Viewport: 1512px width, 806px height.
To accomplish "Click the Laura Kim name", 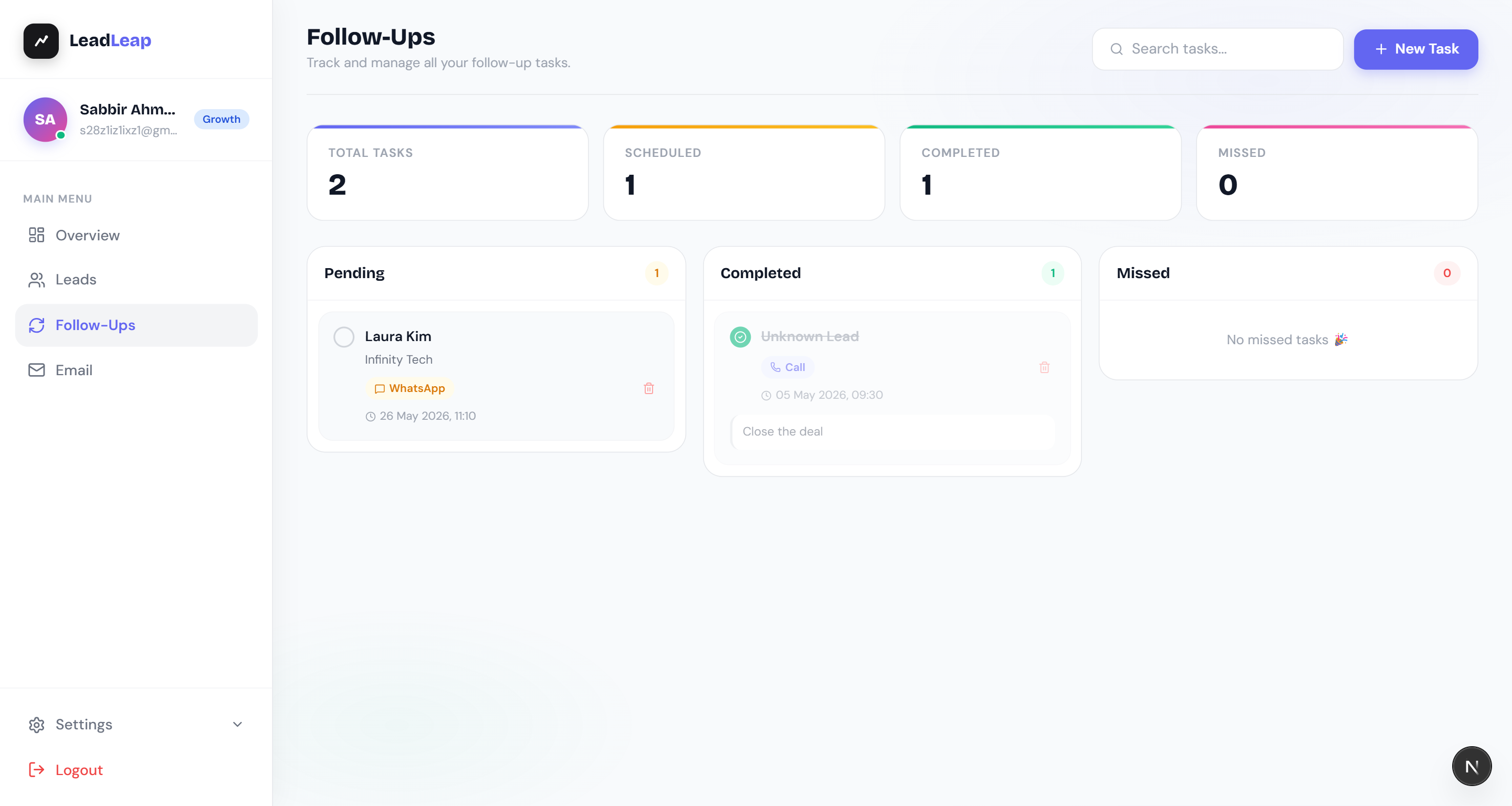I will coord(398,337).
